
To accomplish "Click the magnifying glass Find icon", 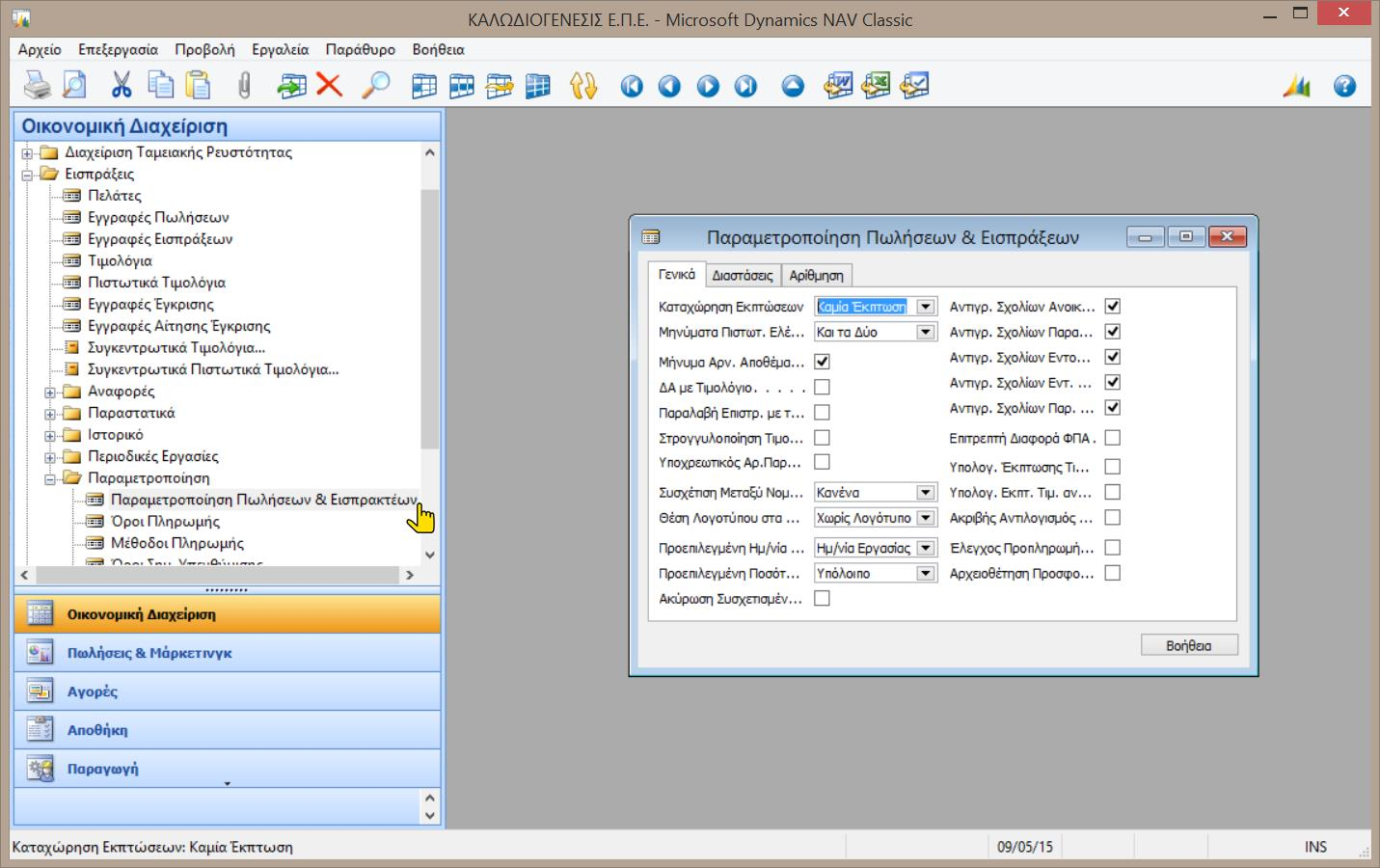I will 376,86.
